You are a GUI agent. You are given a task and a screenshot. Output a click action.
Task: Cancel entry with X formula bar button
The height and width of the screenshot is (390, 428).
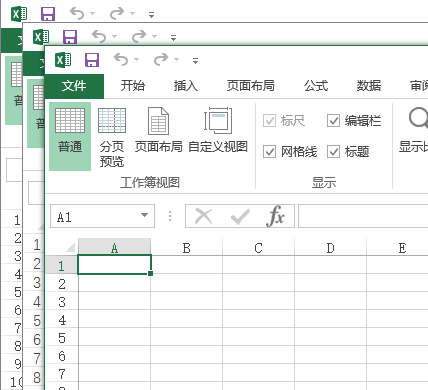pos(204,216)
